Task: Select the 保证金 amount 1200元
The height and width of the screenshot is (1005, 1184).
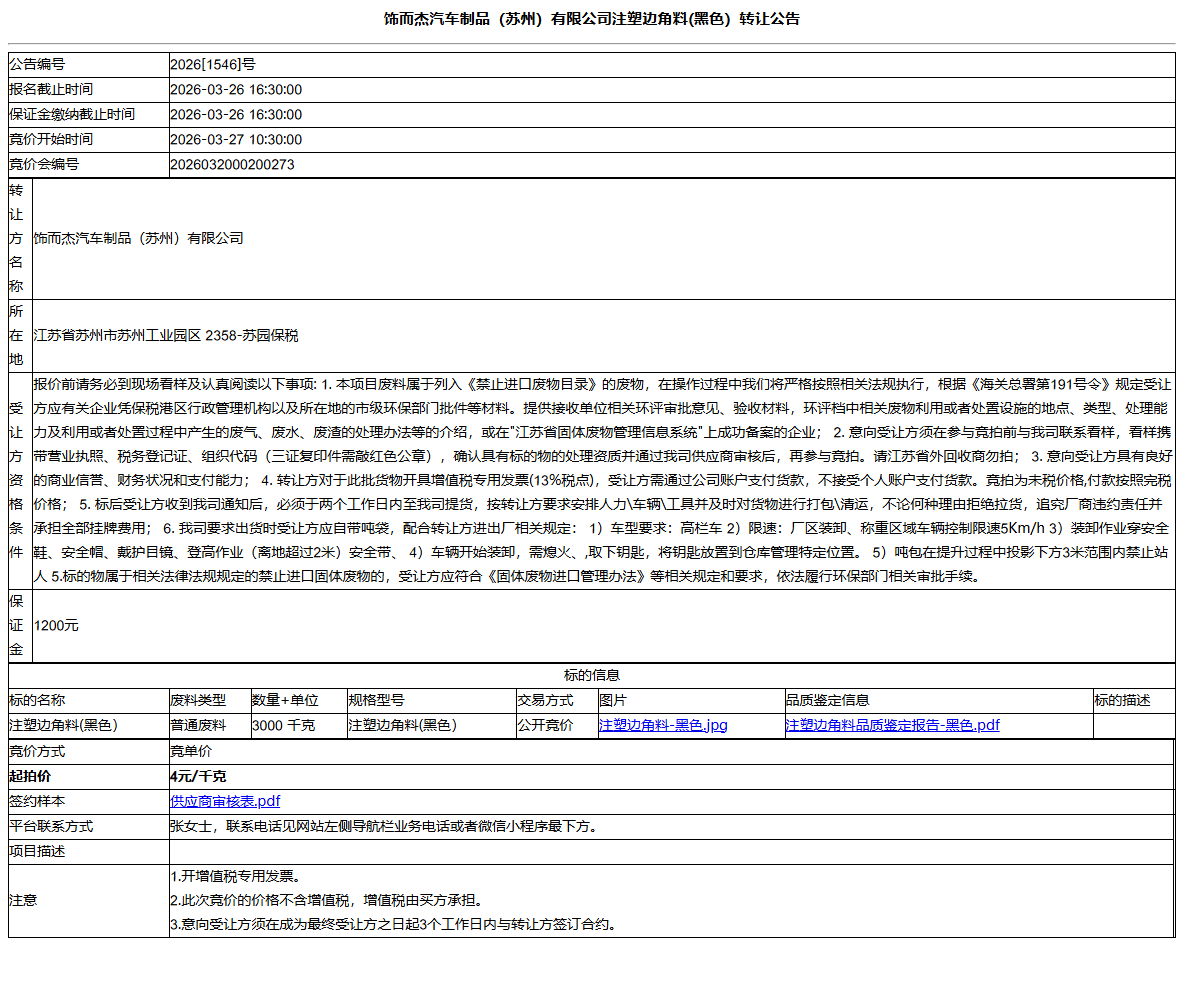Action: coord(62,624)
